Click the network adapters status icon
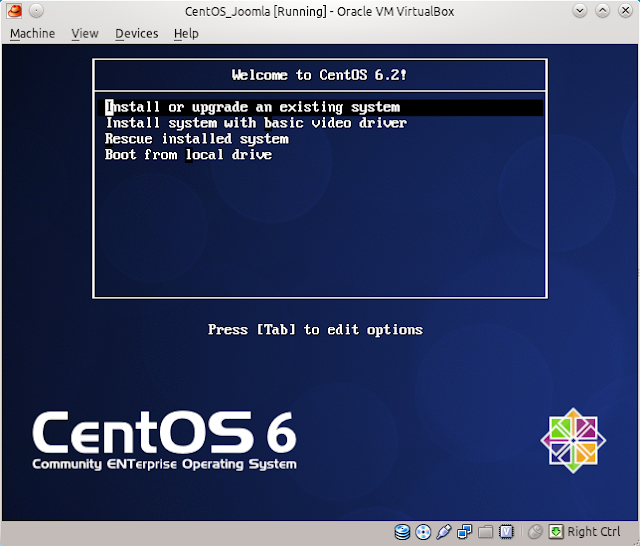 pos(464,532)
